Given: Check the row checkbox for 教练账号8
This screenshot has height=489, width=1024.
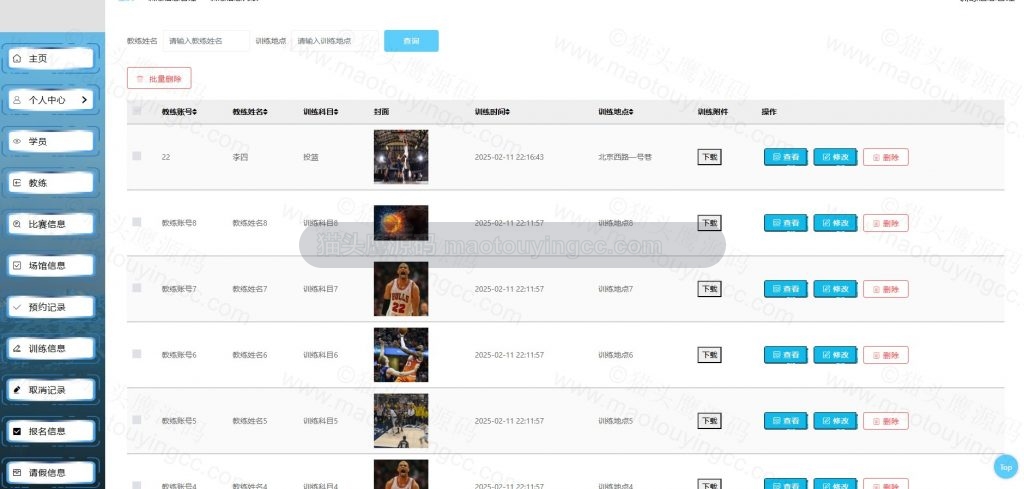Looking at the screenshot, I should click(136, 222).
